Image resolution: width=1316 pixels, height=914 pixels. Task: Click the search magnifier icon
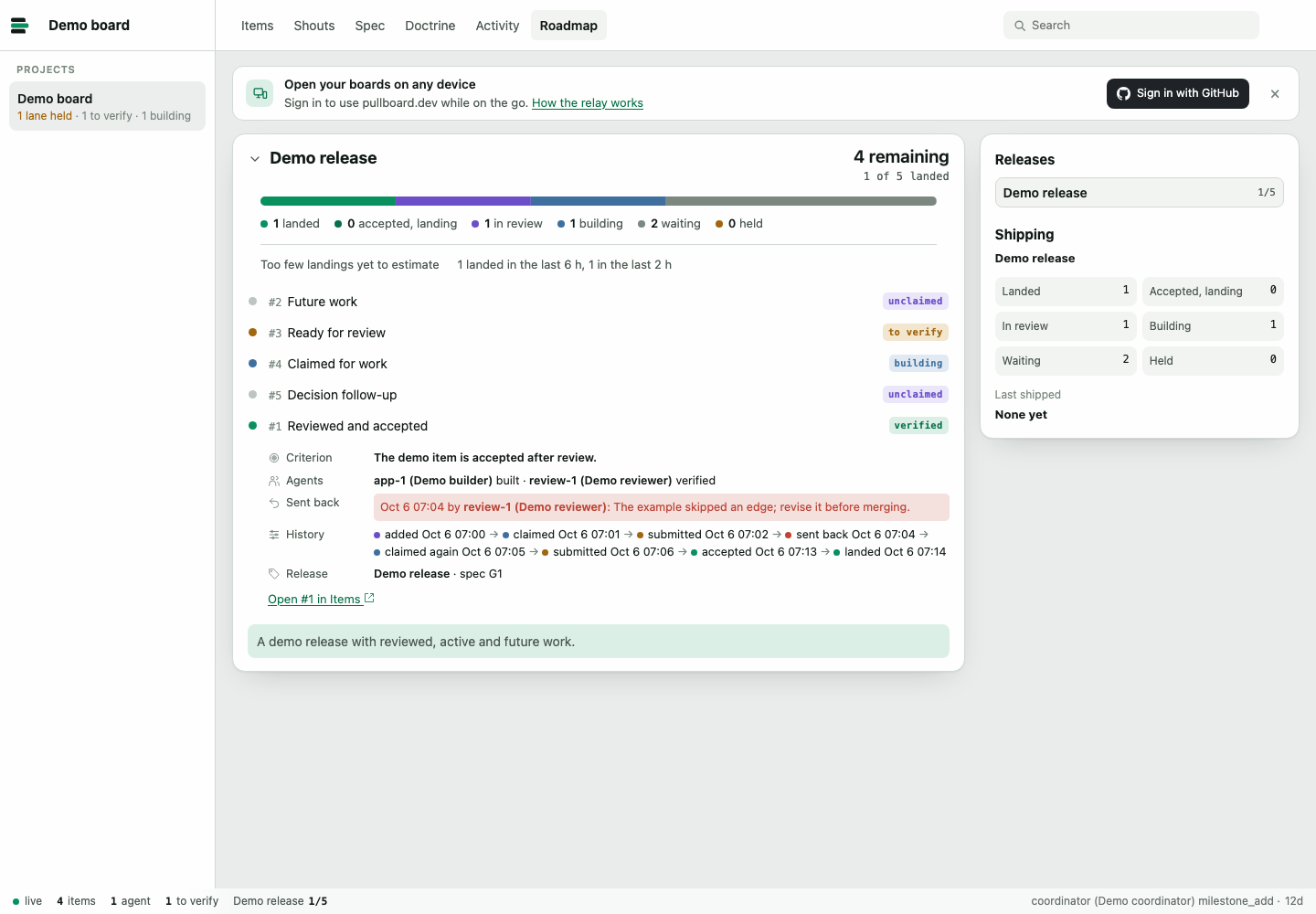[1020, 26]
